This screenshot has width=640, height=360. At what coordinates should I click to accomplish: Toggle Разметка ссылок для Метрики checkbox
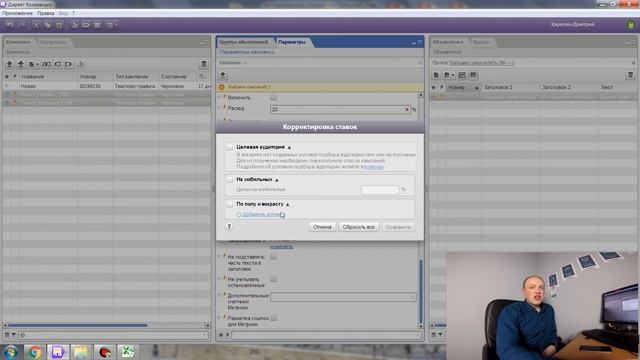pos(273,318)
